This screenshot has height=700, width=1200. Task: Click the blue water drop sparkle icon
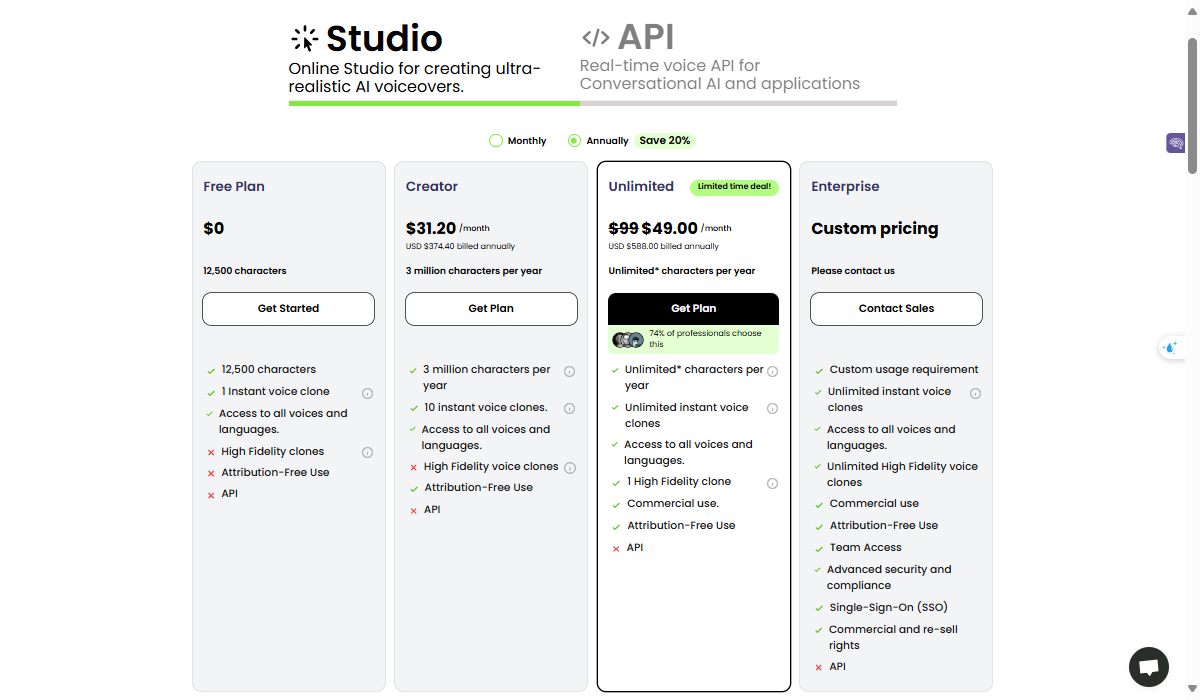point(1171,348)
